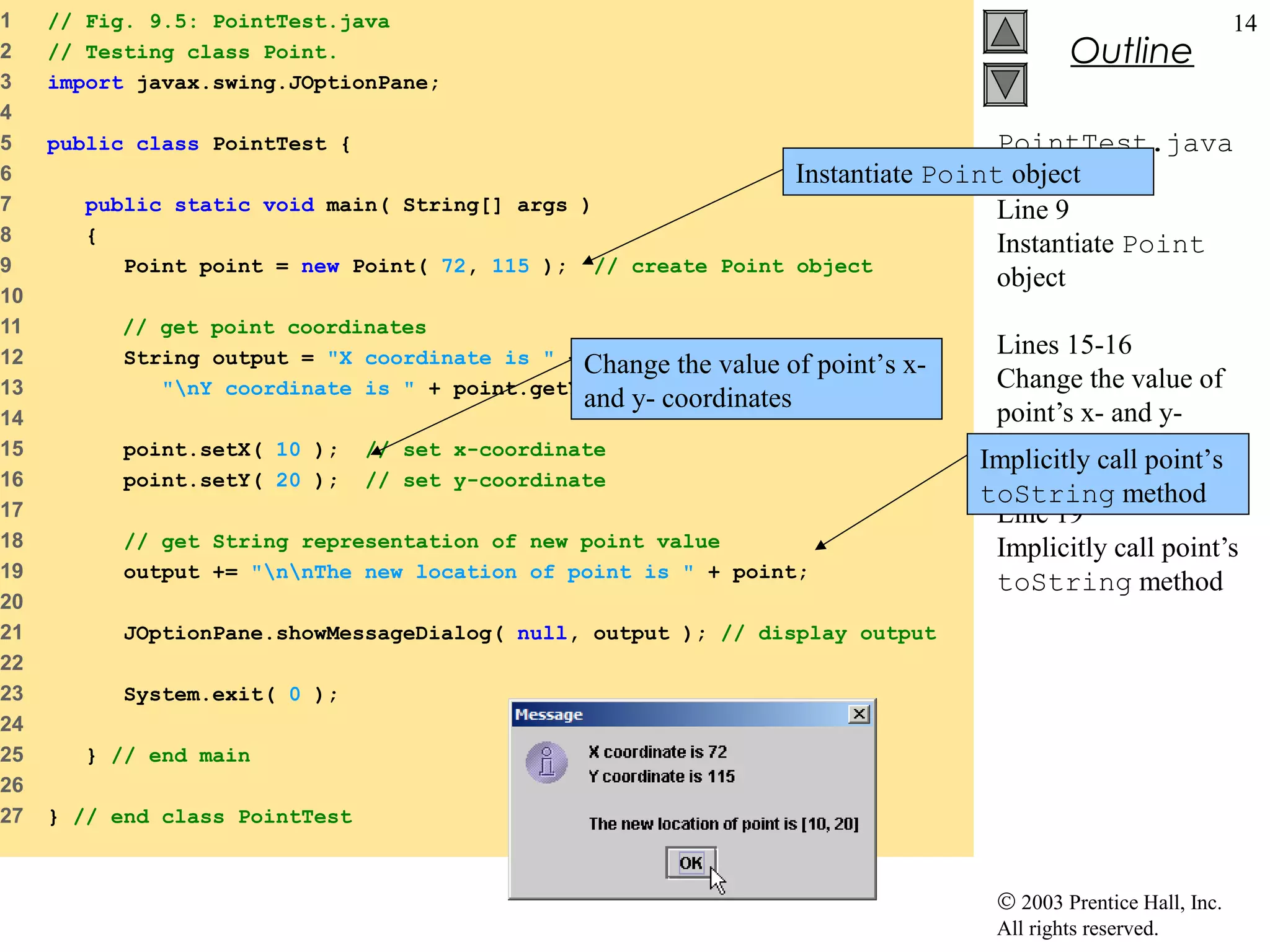Viewport: 1270px width, 952px height.
Task: Close the Message dialog with X
Action: pos(859,714)
